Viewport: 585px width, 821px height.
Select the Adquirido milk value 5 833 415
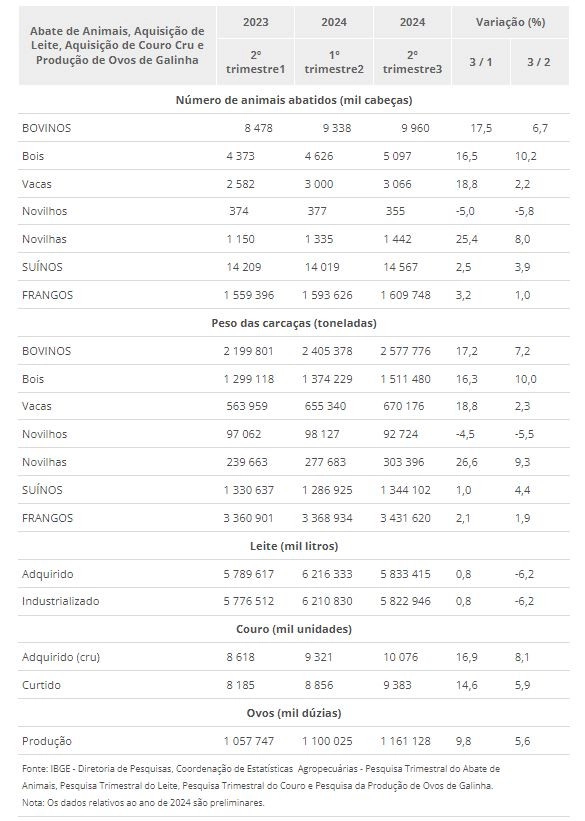(405, 574)
